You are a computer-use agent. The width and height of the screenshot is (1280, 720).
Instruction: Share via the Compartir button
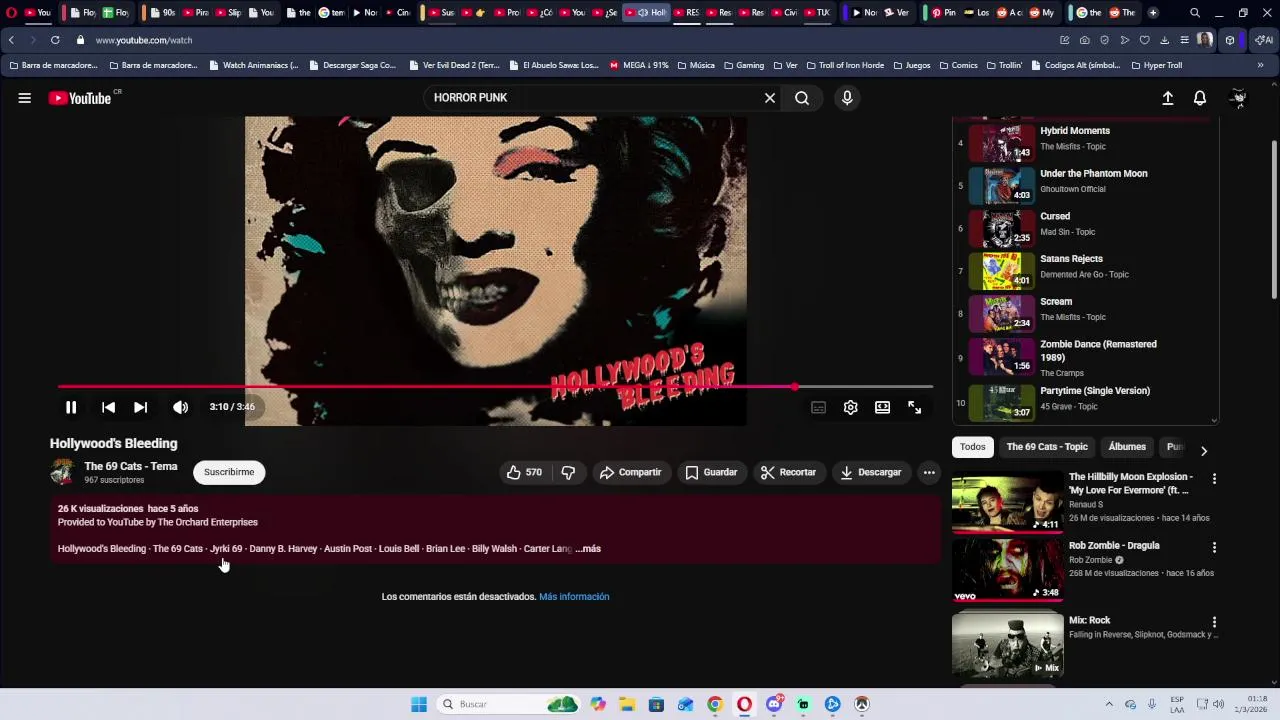[x=631, y=472]
